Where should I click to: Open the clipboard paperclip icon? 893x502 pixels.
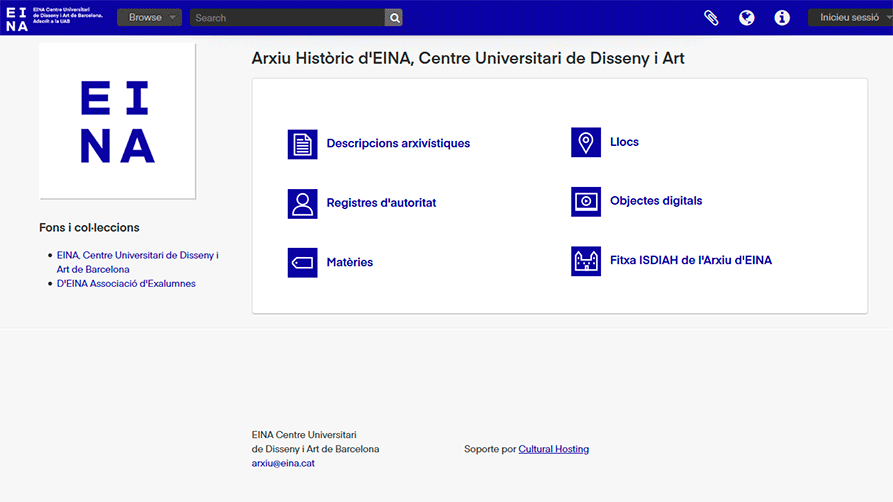(x=711, y=18)
